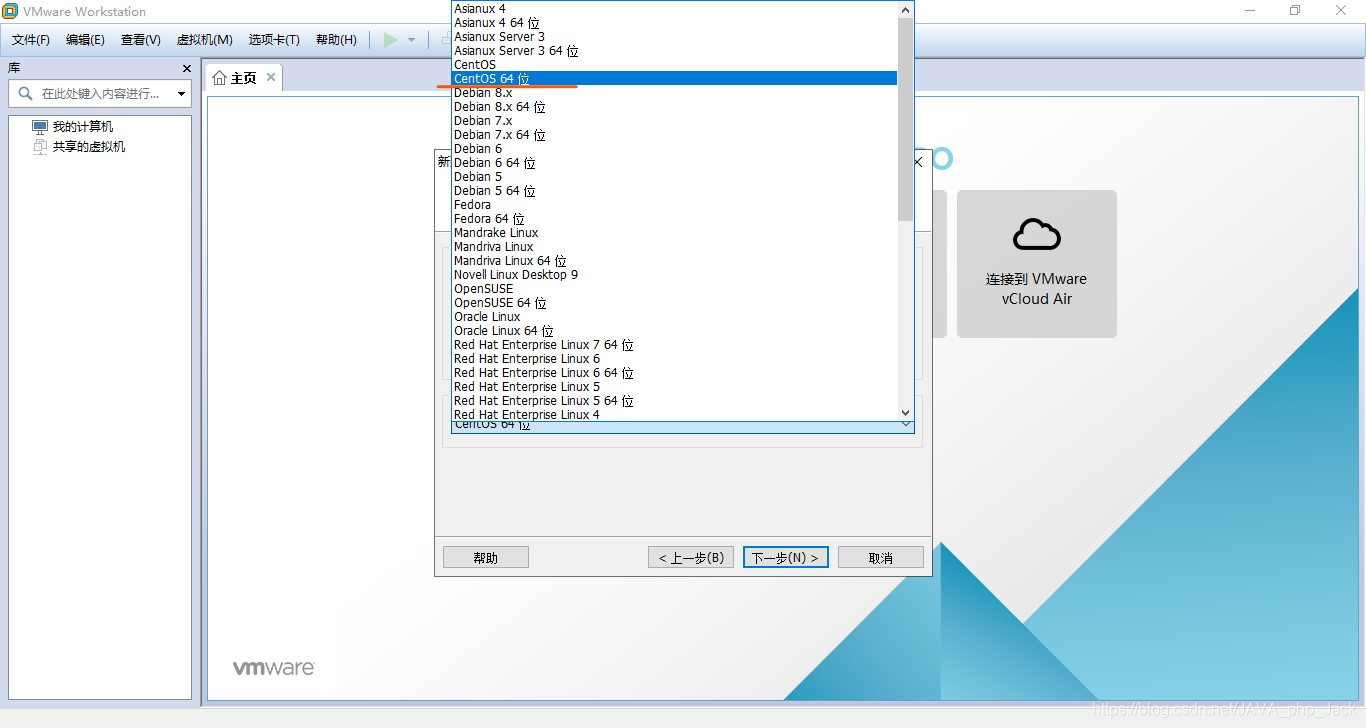
Task: Click the green power-on play icon
Action: pyautogui.click(x=390, y=40)
